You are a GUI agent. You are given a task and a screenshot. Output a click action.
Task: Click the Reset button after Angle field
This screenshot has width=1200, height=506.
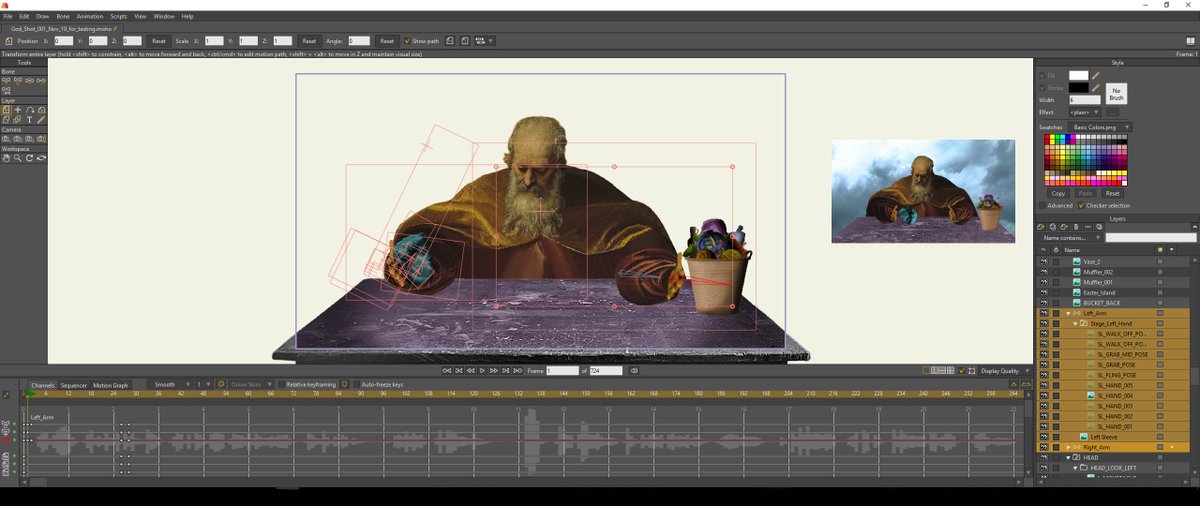coord(386,41)
